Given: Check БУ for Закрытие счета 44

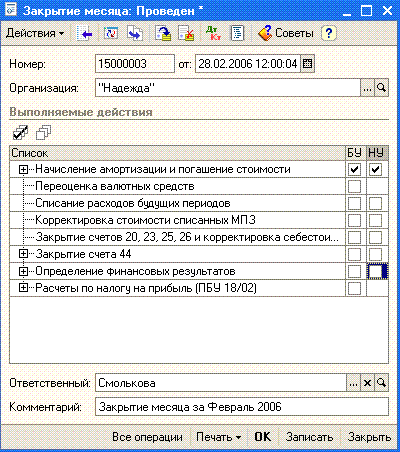Looking at the screenshot, I should (x=354, y=254).
